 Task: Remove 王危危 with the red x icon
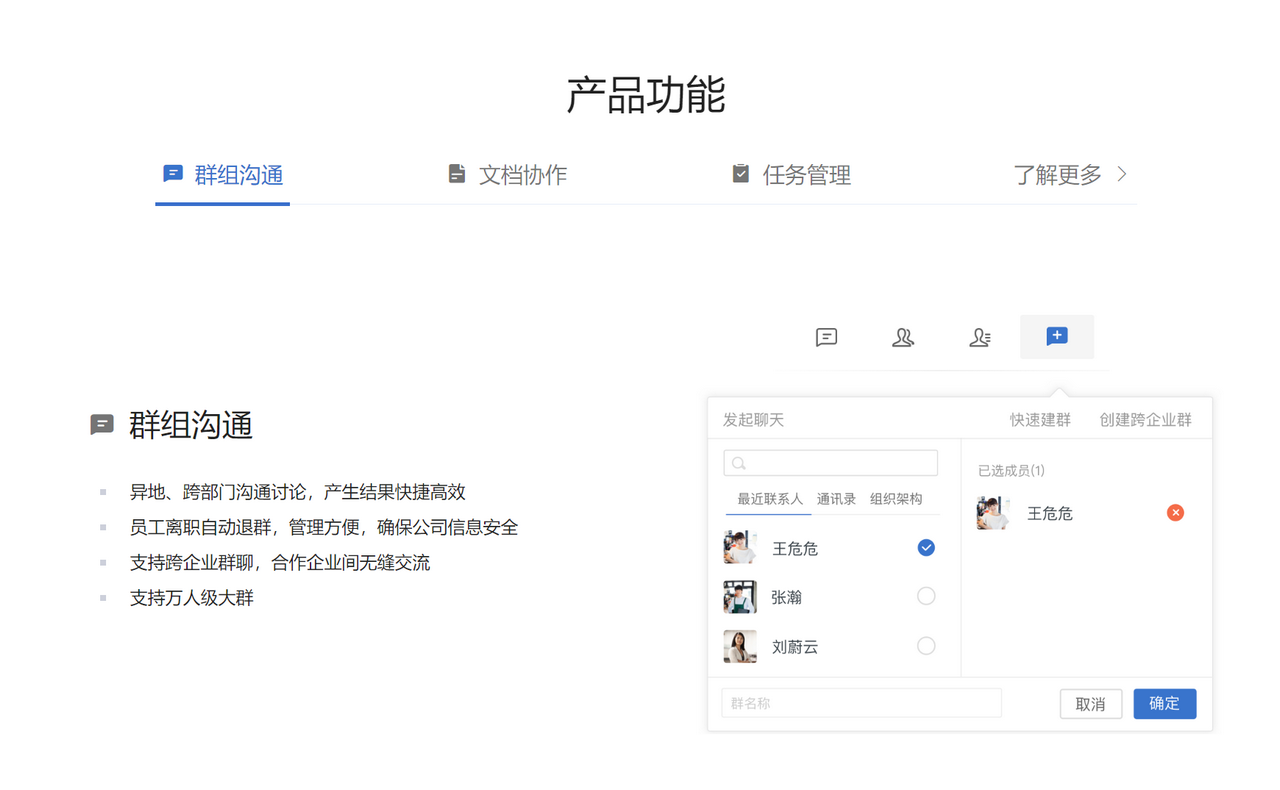(x=1175, y=513)
